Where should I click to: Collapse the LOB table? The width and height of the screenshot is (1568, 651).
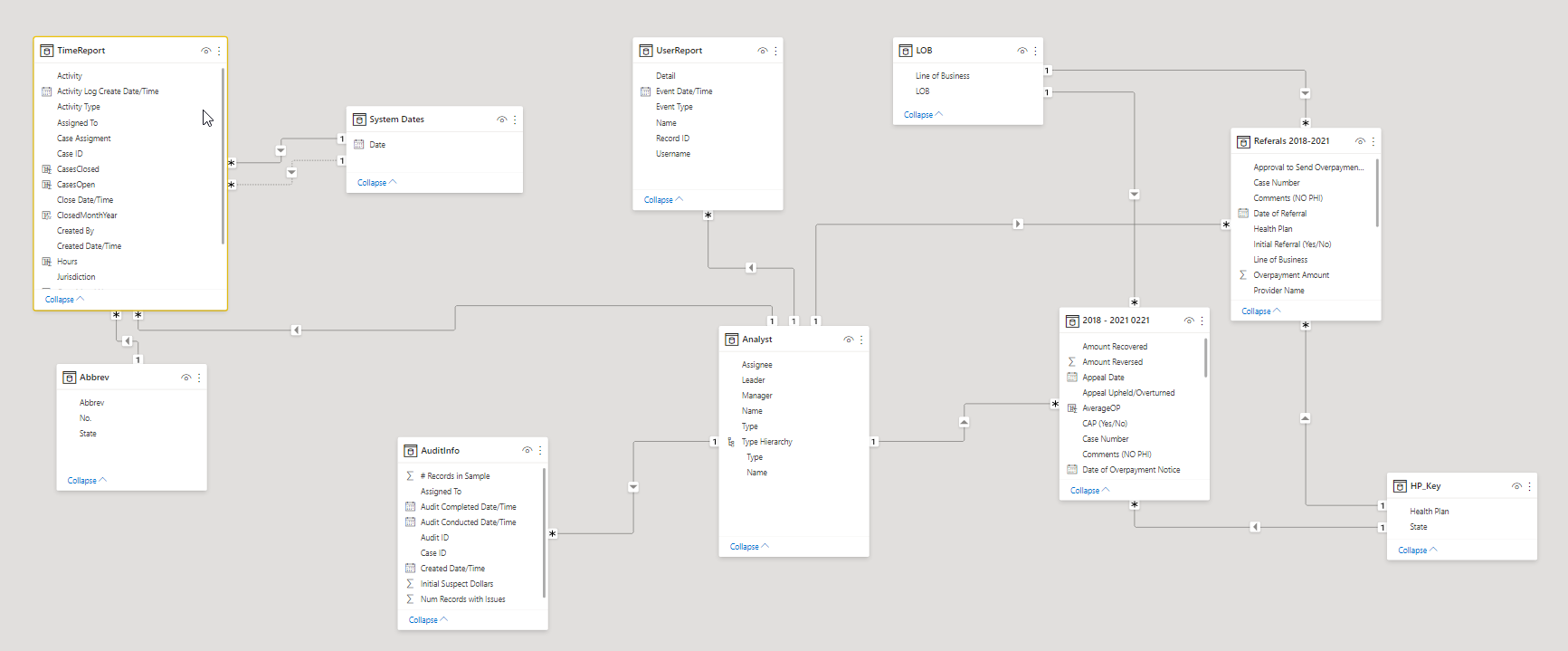(x=923, y=115)
